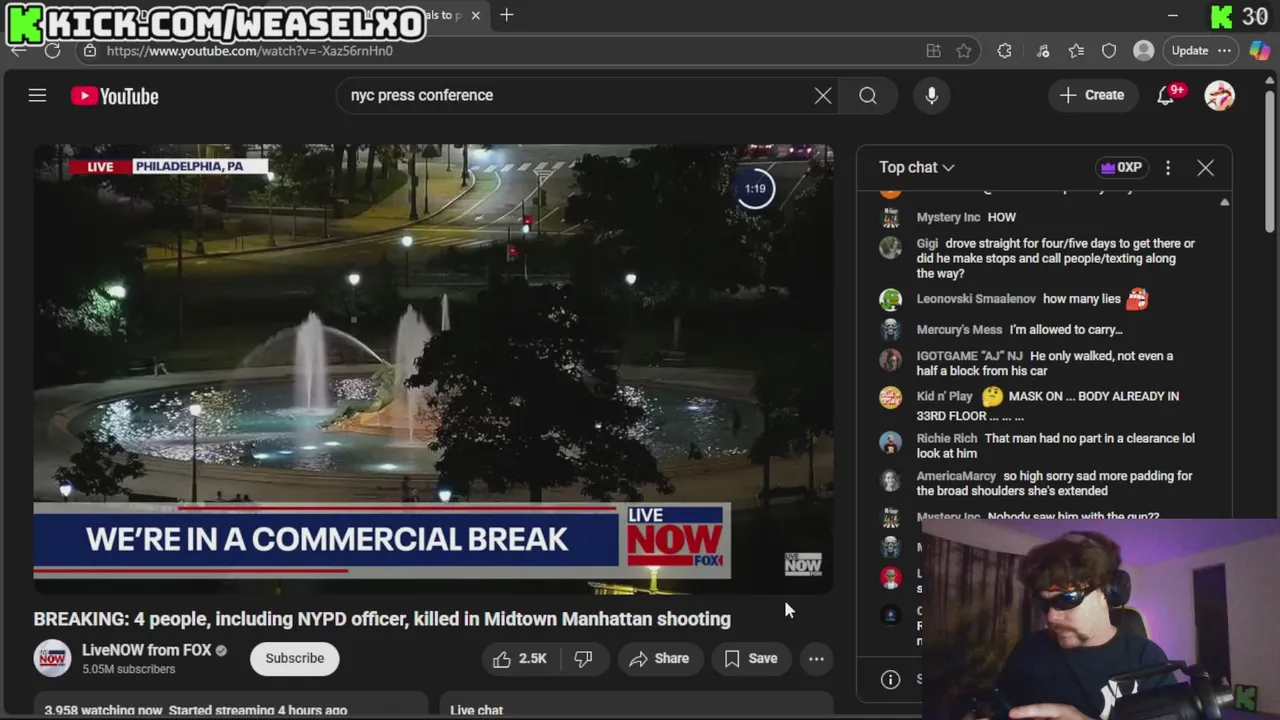Click the video title about Midtown Manhattan shooting
The image size is (1280, 720).
point(382,619)
